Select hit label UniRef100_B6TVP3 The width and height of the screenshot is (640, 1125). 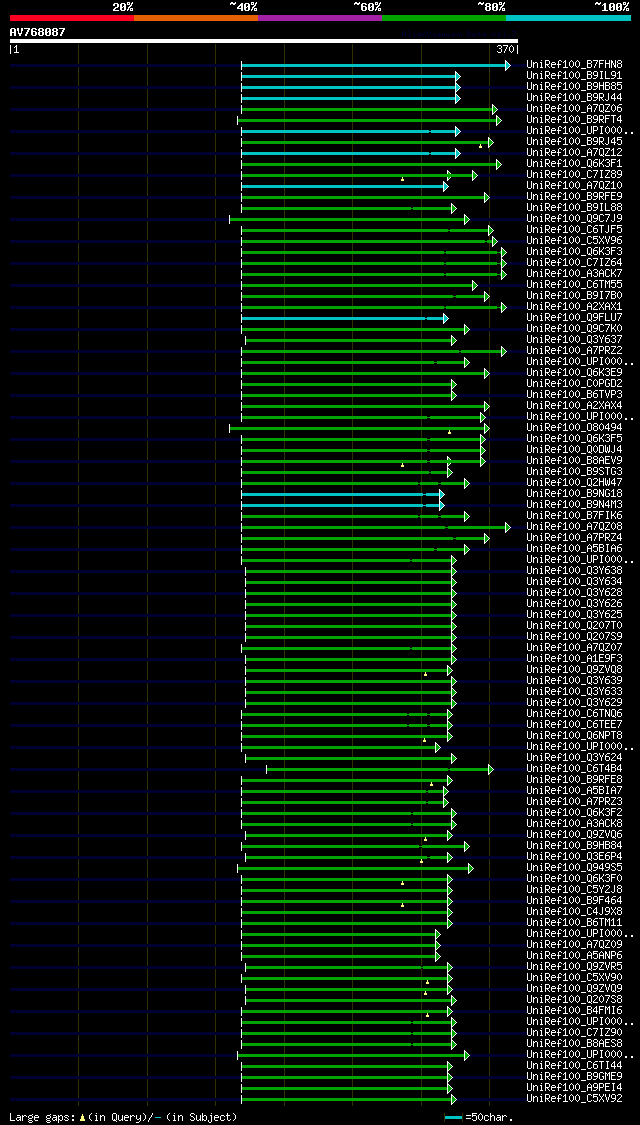[x=574, y=395]
